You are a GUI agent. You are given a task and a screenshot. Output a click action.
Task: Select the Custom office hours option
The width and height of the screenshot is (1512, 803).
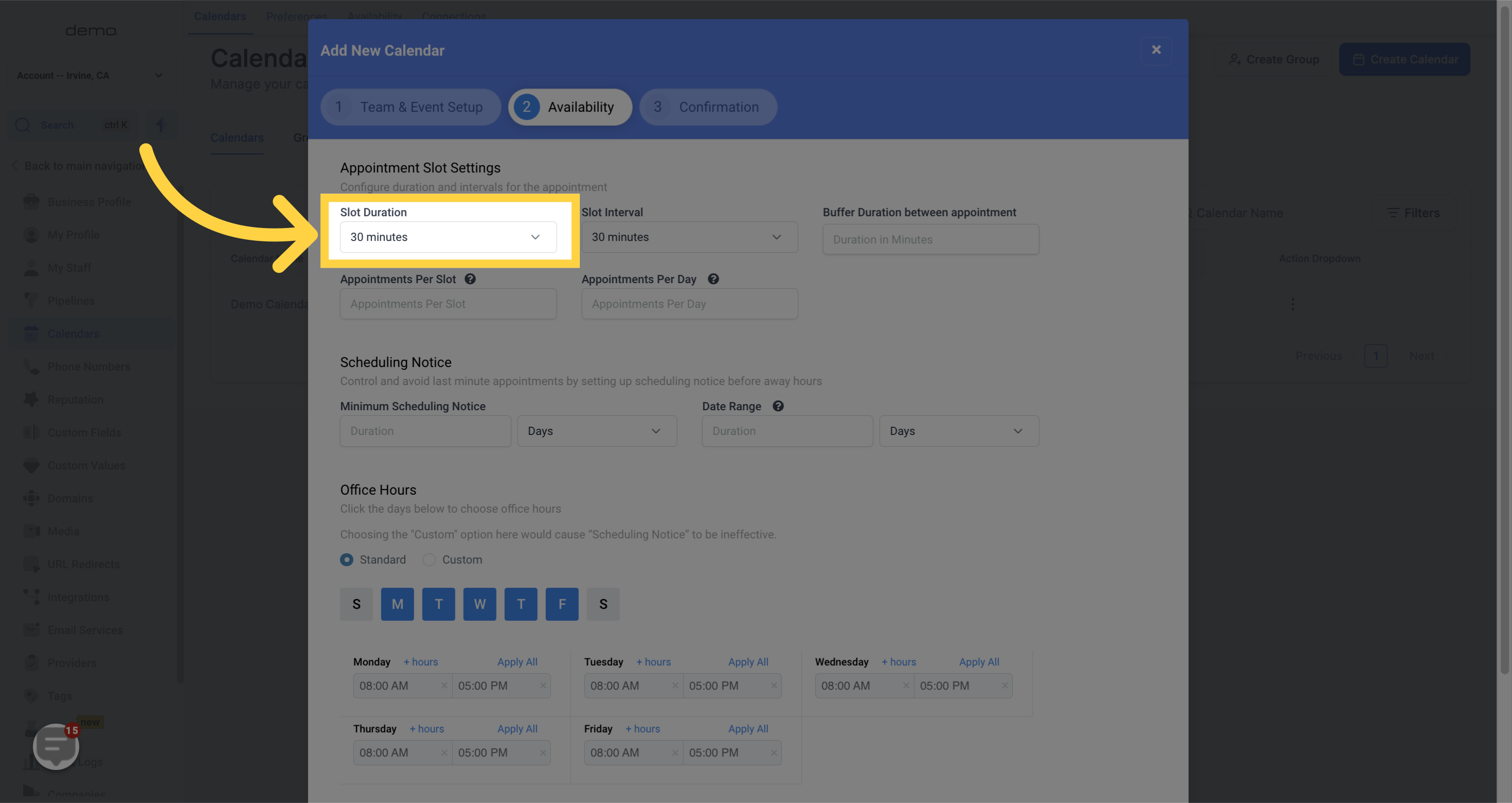[429, 560]
